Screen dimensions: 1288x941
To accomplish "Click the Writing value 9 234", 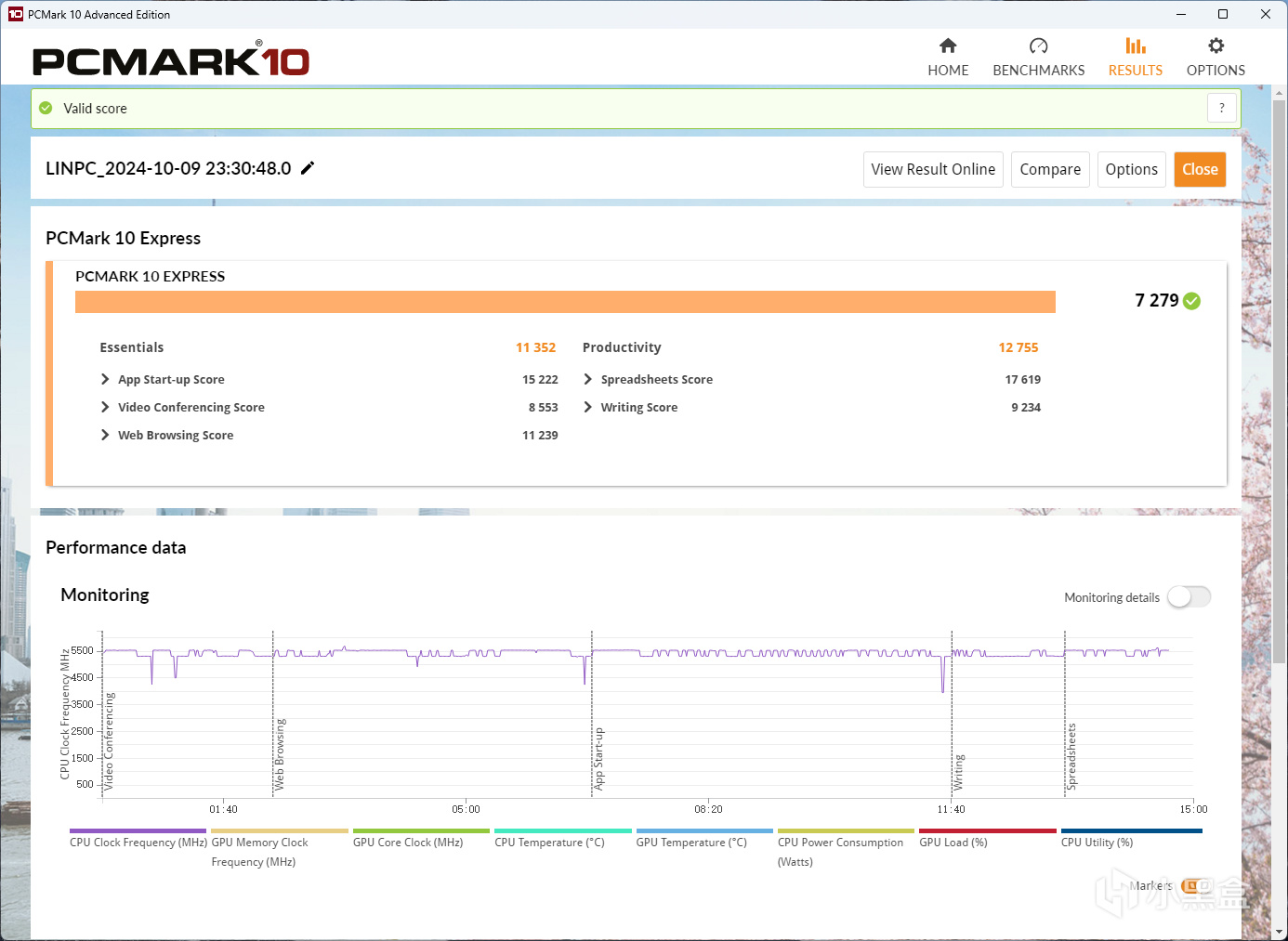I will (1026, 407).
